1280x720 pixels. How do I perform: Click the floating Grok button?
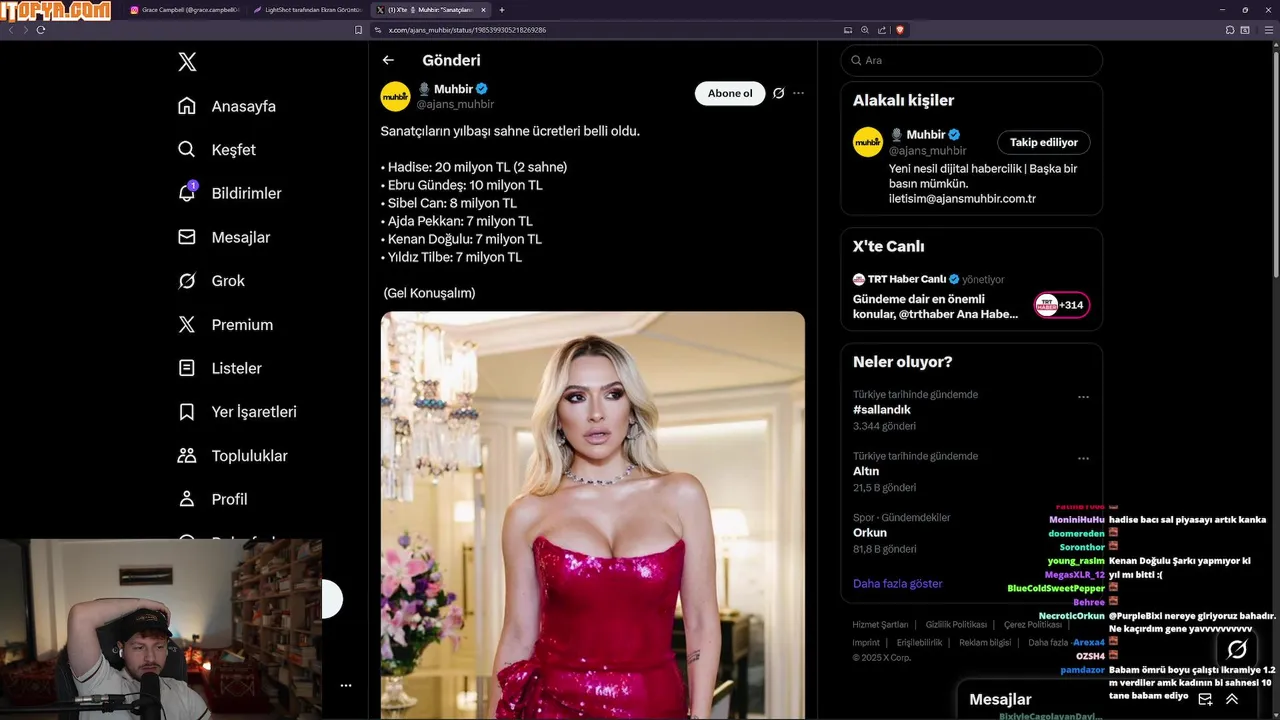pyautogui.click(x=1237, y=649)
